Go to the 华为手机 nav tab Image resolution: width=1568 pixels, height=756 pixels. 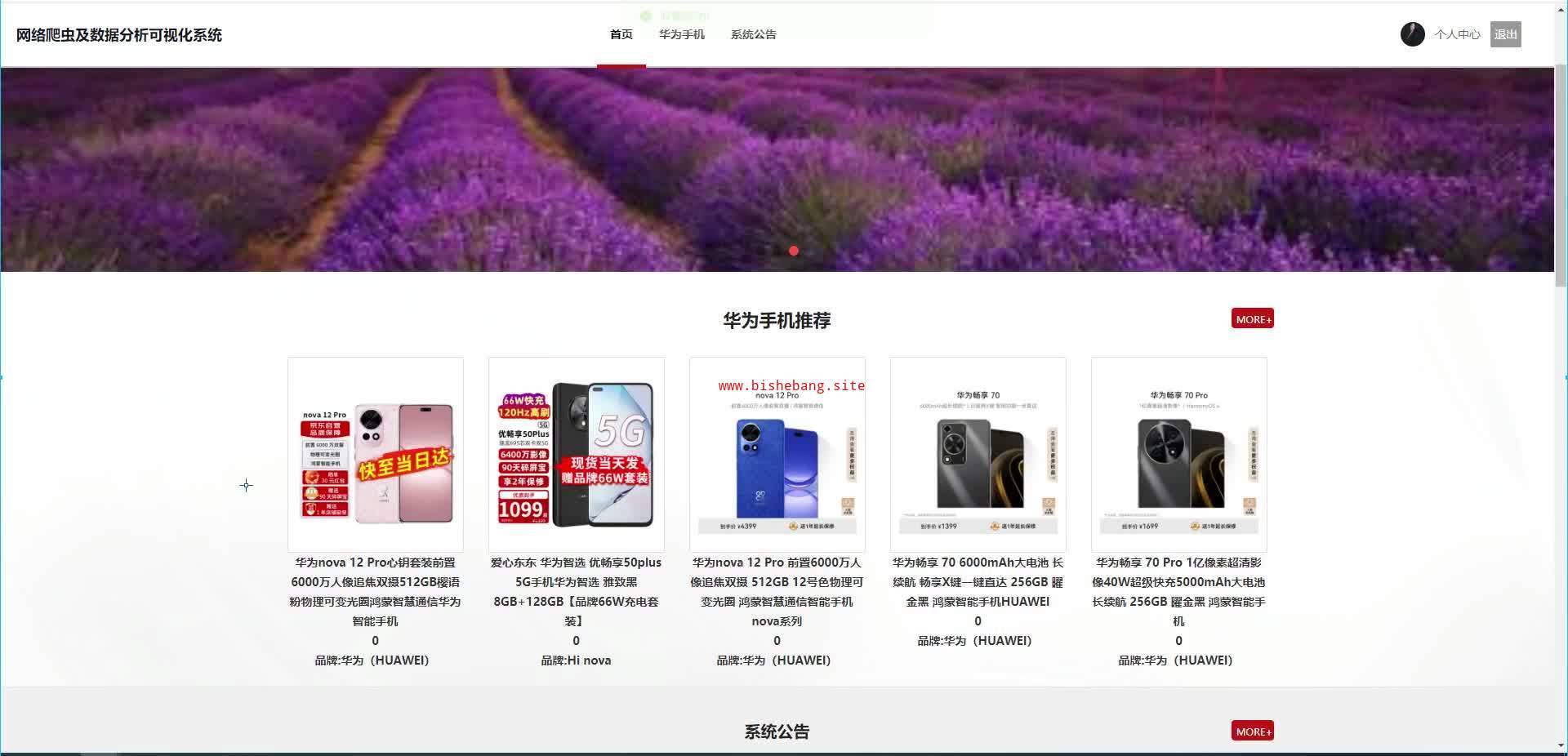tap(682, 34)
